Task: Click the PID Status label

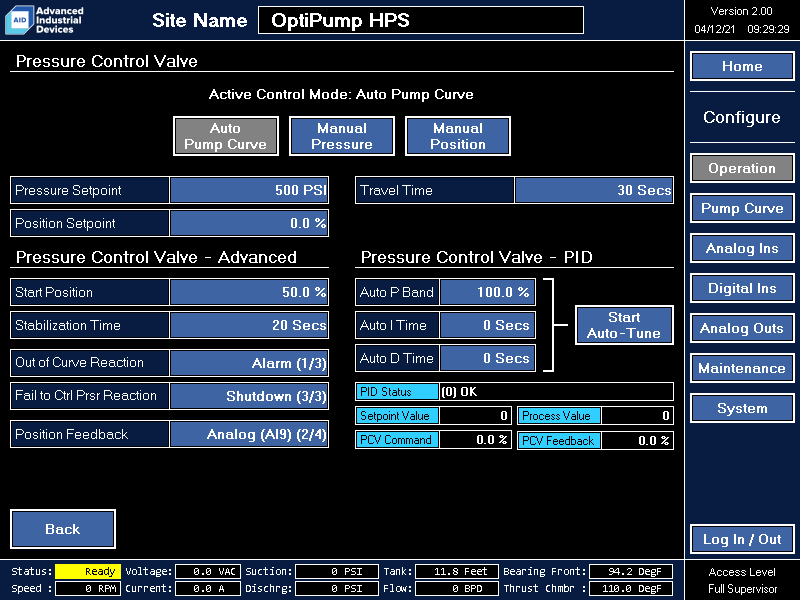Action: coord(397,392)
